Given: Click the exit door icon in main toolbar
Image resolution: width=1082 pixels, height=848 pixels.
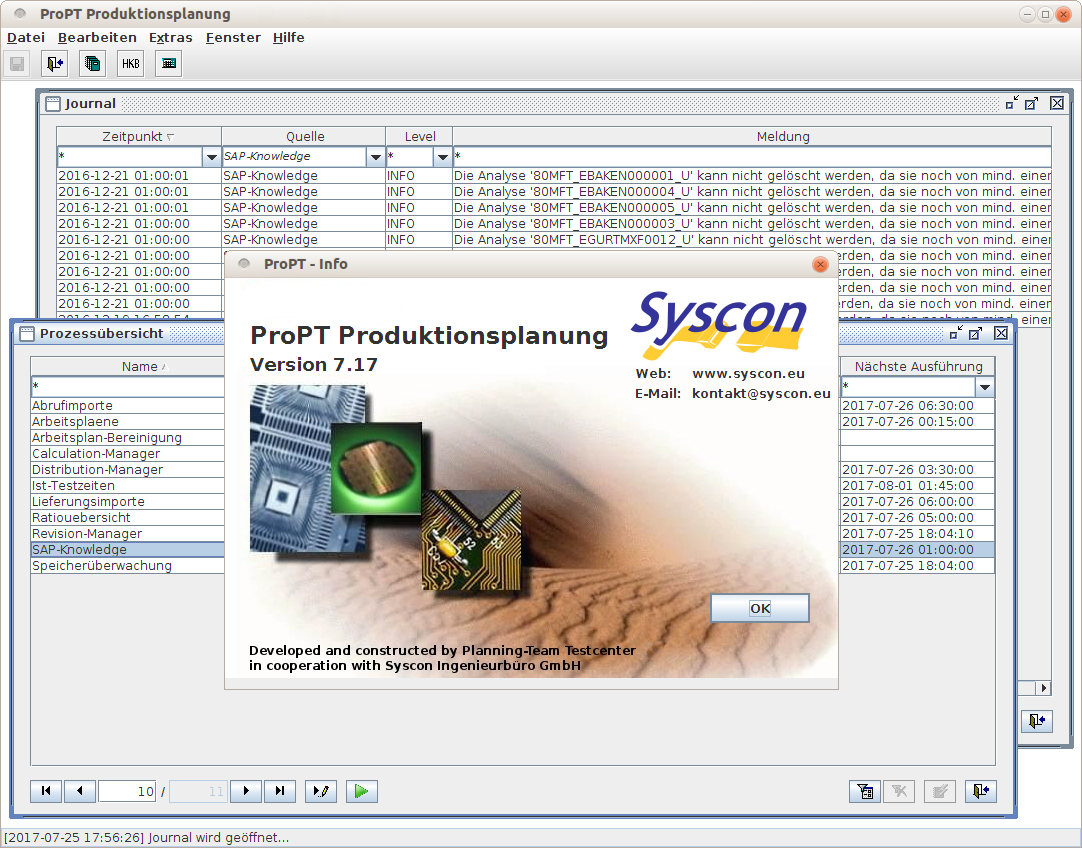Looking at the screenshot, I should 55,64.
